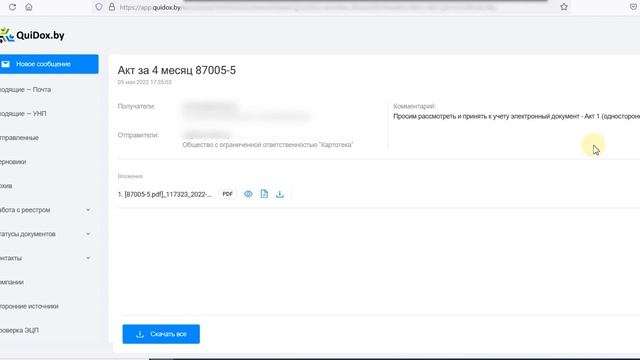Open the Входящие – УНП folder
640x360 pixels.
pyautogui.click(x=23, y=113)
